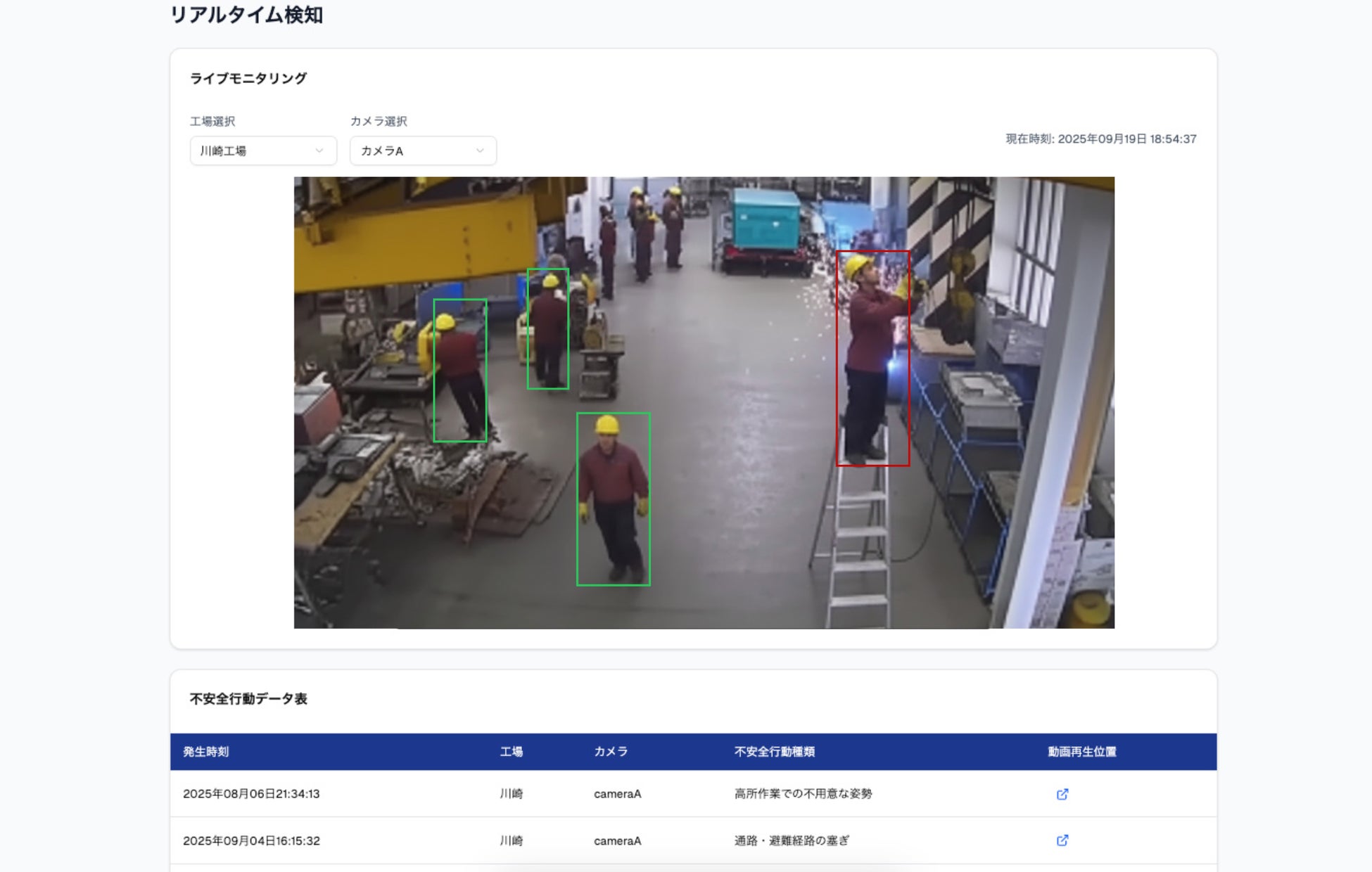Open video link for 2025年09月04日 event

pyautogui.click(x=1062, y=840)
